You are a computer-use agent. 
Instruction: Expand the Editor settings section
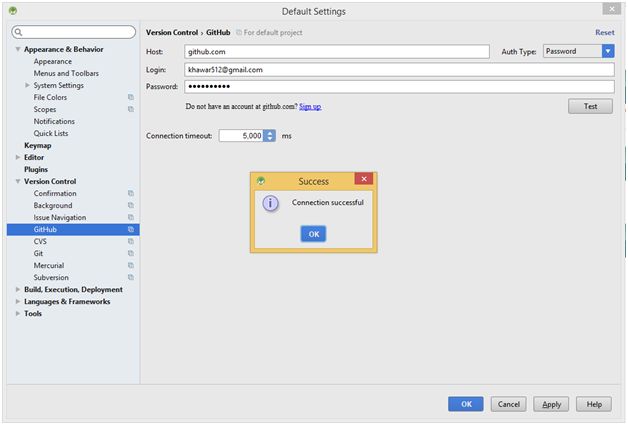coord(18,157)
